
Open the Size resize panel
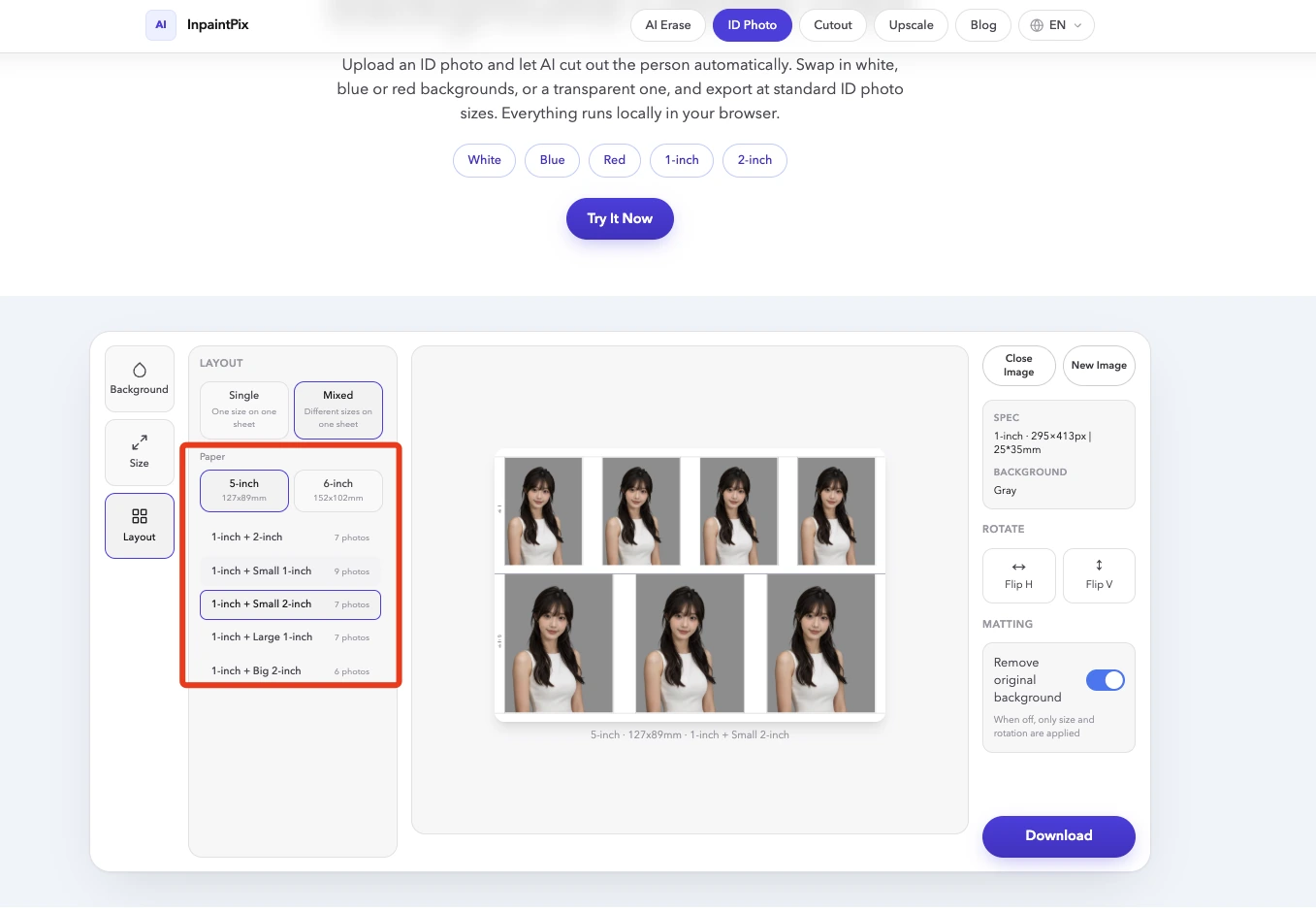click(140, 452)
